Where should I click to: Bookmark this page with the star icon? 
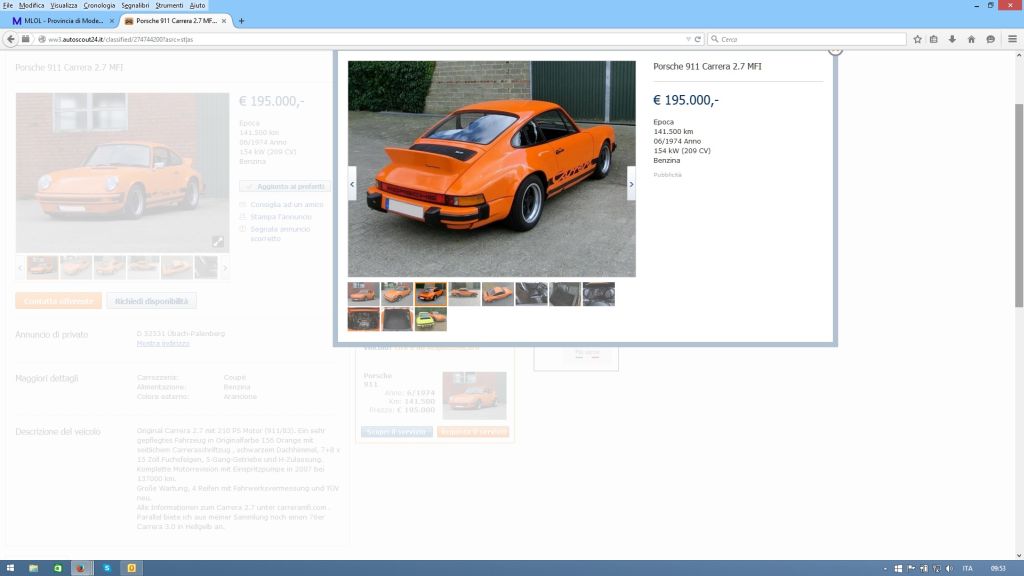(x=917, y=39)
